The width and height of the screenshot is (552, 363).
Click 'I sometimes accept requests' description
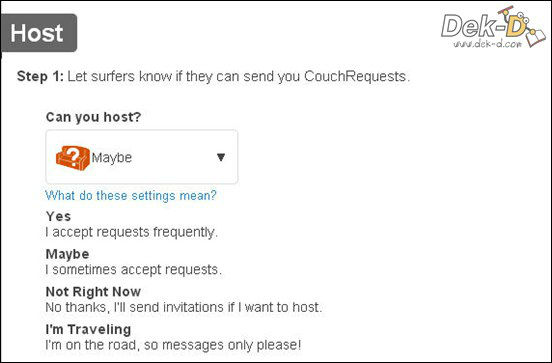tap(133, 270)
